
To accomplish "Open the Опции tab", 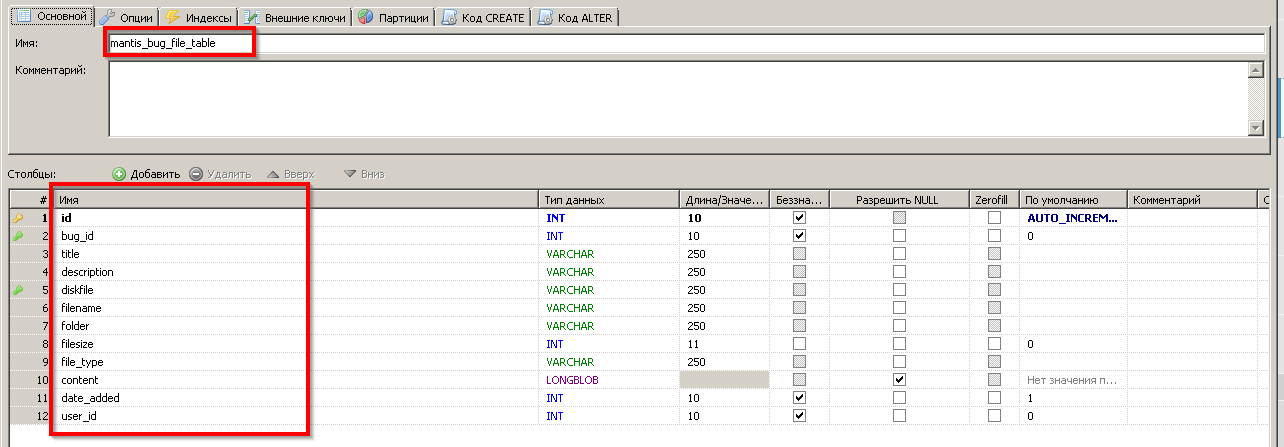I will 127,17.
